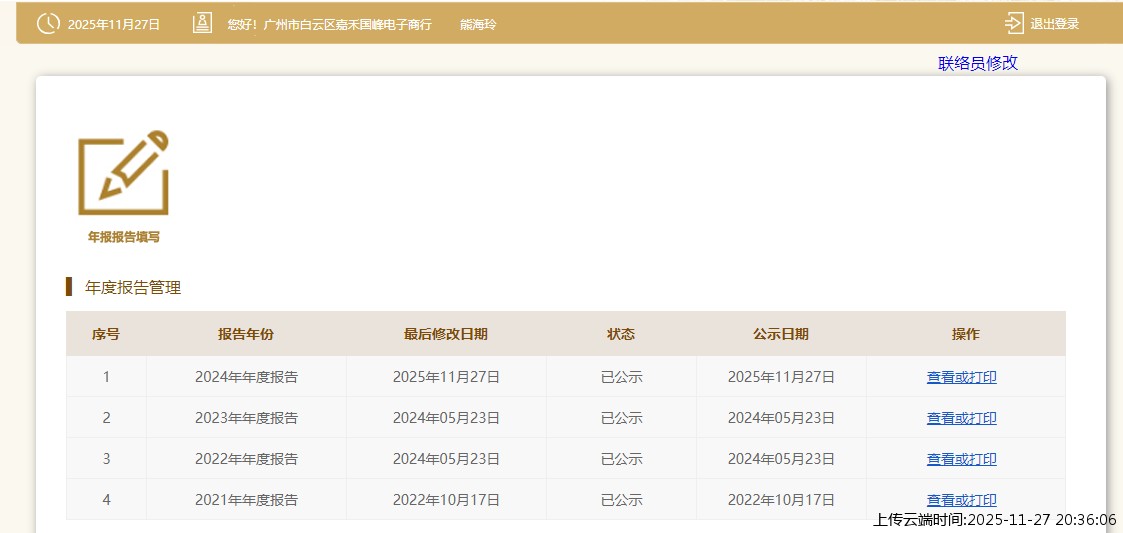Image resolution: width=1123 pixels, height=533 pixels.
Task: Click the user badge icon beside greeting
Action: pos(202,24)
